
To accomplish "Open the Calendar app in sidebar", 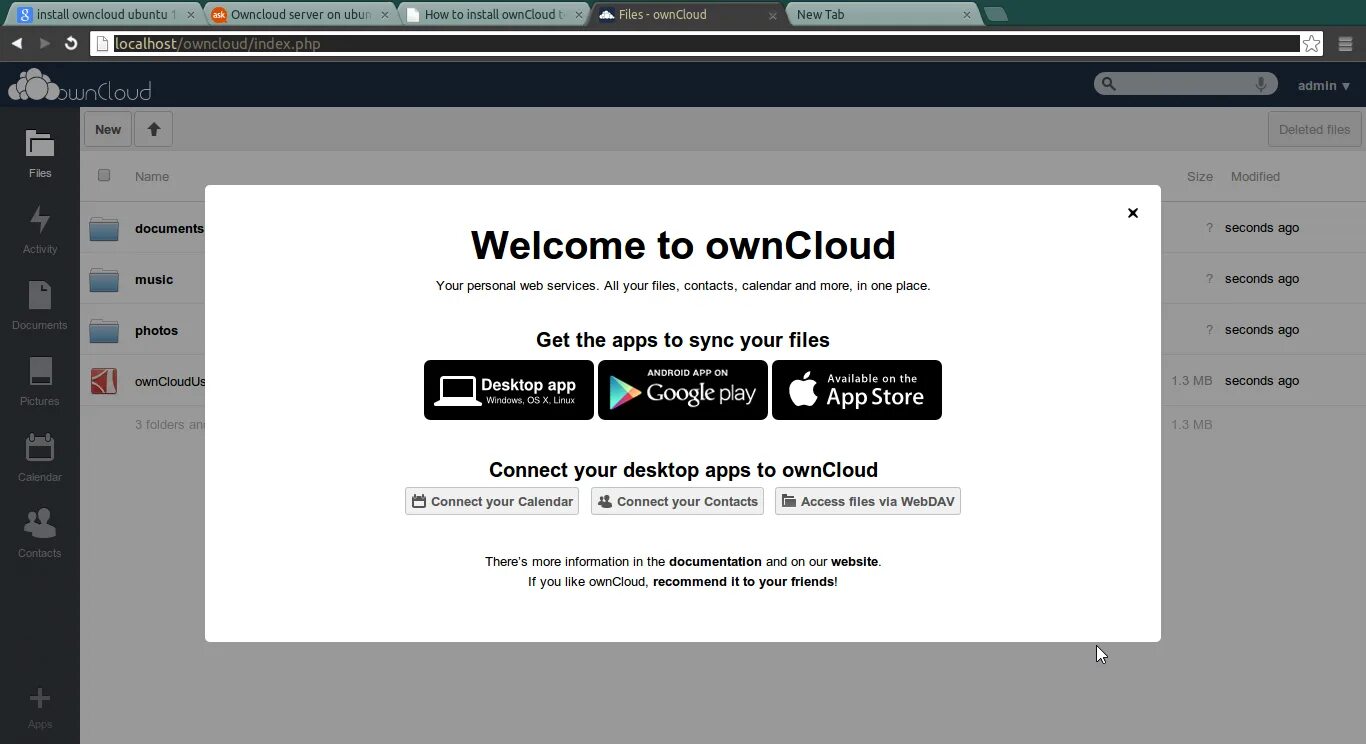I will (x=40, y=458).
